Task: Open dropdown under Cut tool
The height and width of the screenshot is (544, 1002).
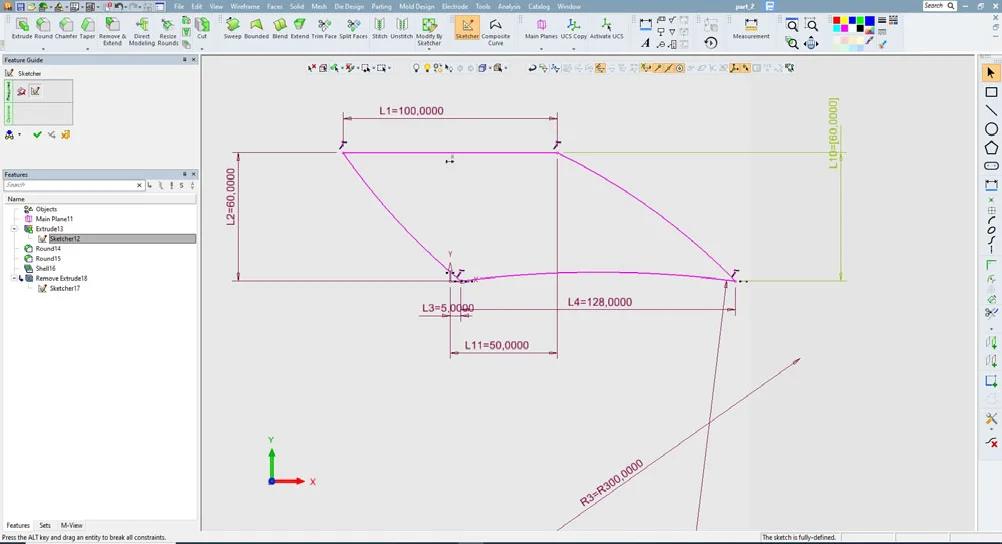Action: tap(202, 49)
